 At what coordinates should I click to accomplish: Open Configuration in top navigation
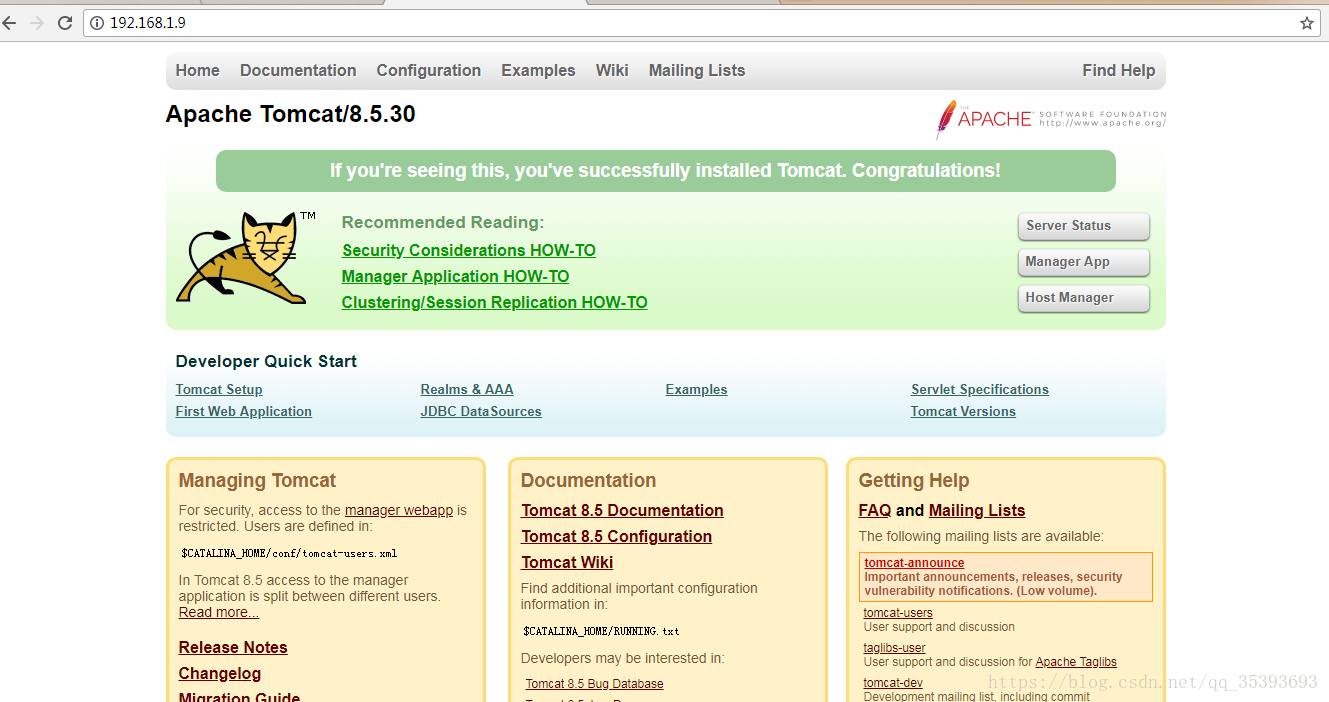point(428,70)
